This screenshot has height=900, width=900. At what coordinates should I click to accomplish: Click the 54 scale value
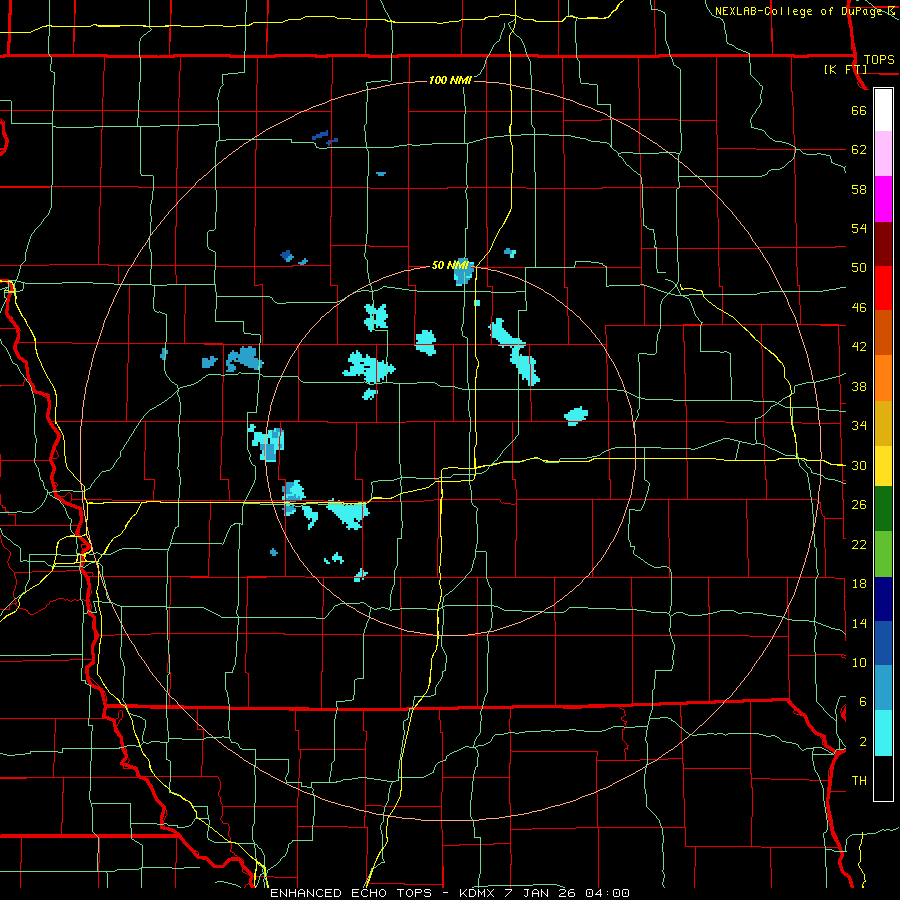tap(859, 228)
